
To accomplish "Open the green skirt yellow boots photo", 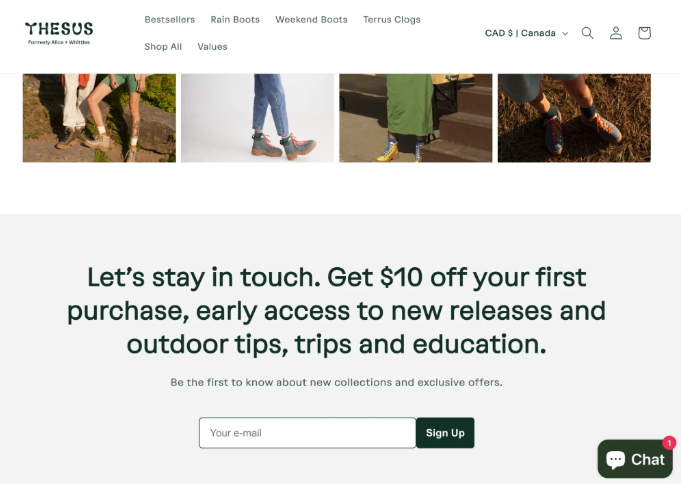I will 416,118.
